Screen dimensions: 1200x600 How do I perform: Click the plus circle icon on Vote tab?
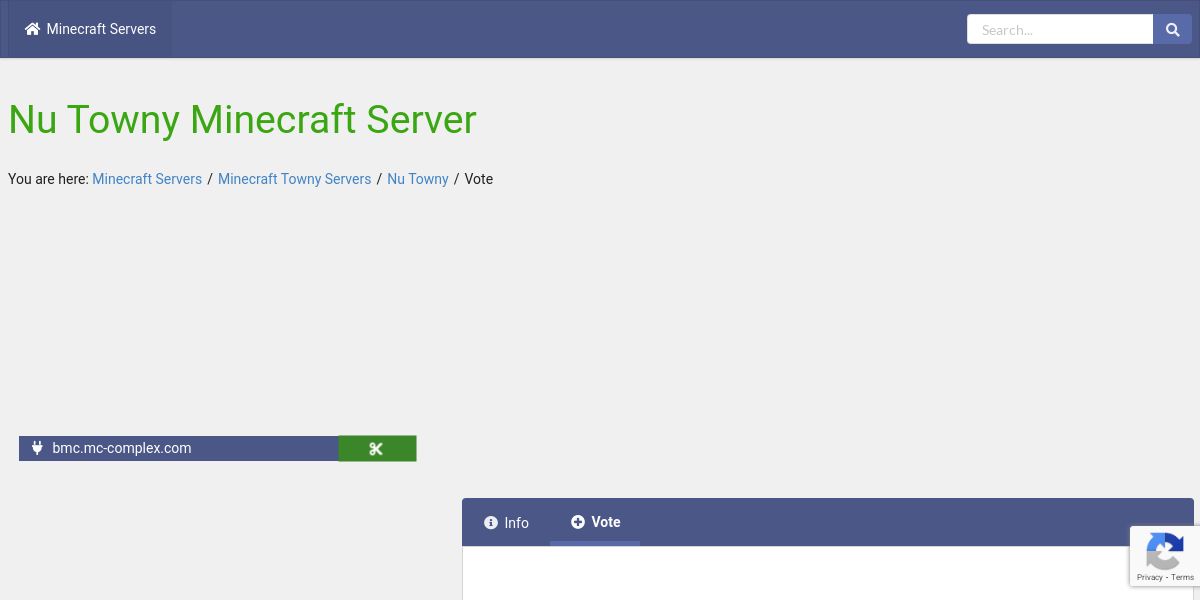pos(578,522)
